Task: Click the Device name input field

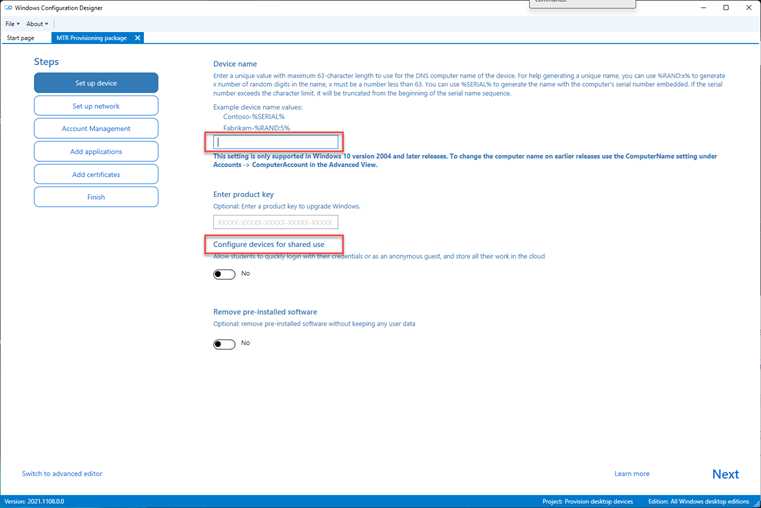Action: 276,142
